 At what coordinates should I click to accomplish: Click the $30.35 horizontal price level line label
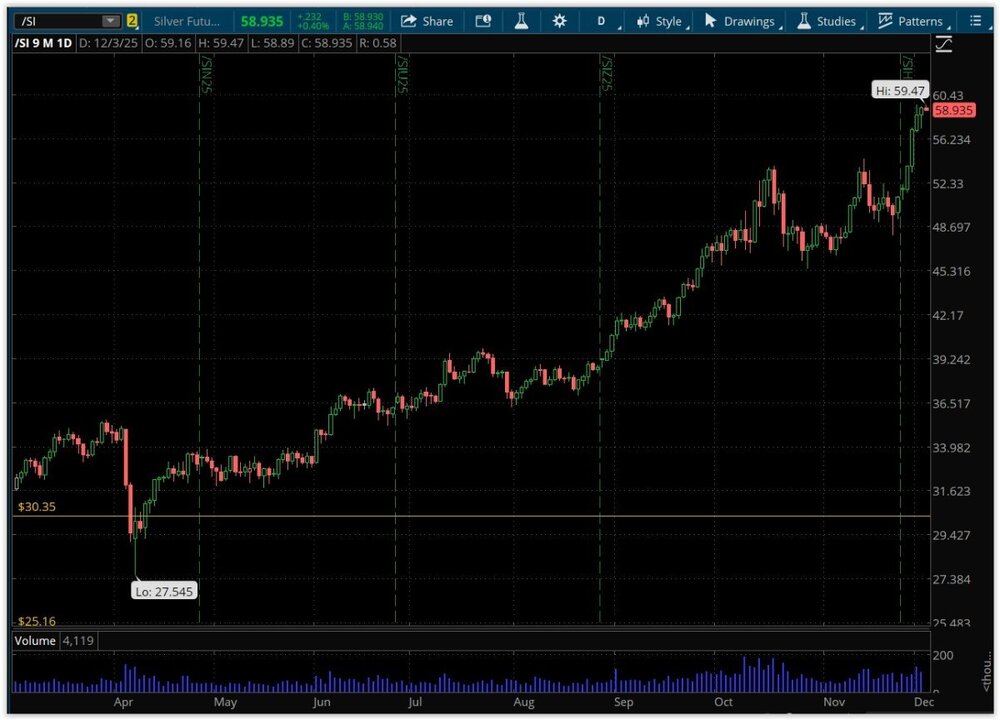coord(36,507)
